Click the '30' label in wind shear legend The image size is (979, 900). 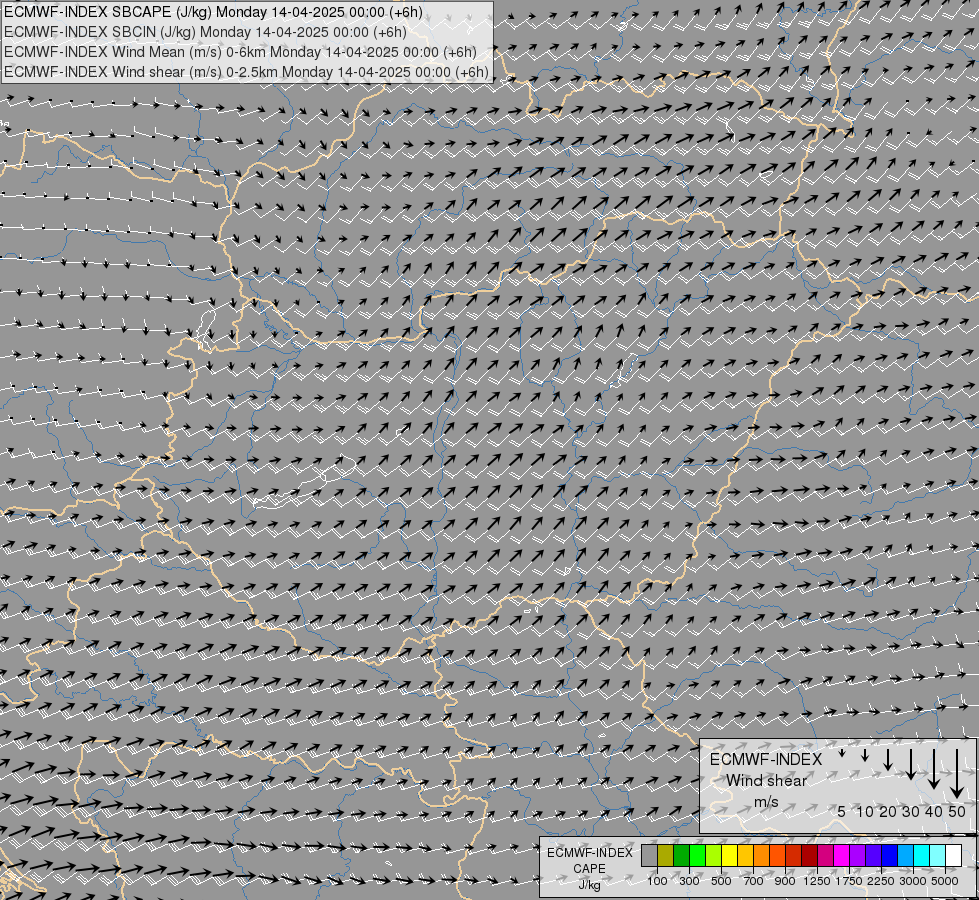[911, 812]
